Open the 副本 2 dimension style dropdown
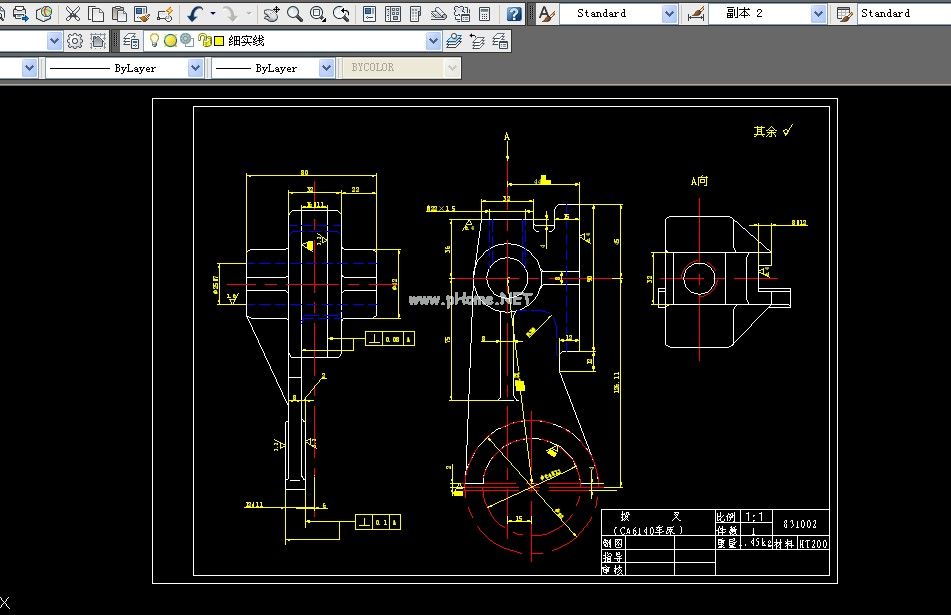Viewport: 951px width, 615px height. 818,14
